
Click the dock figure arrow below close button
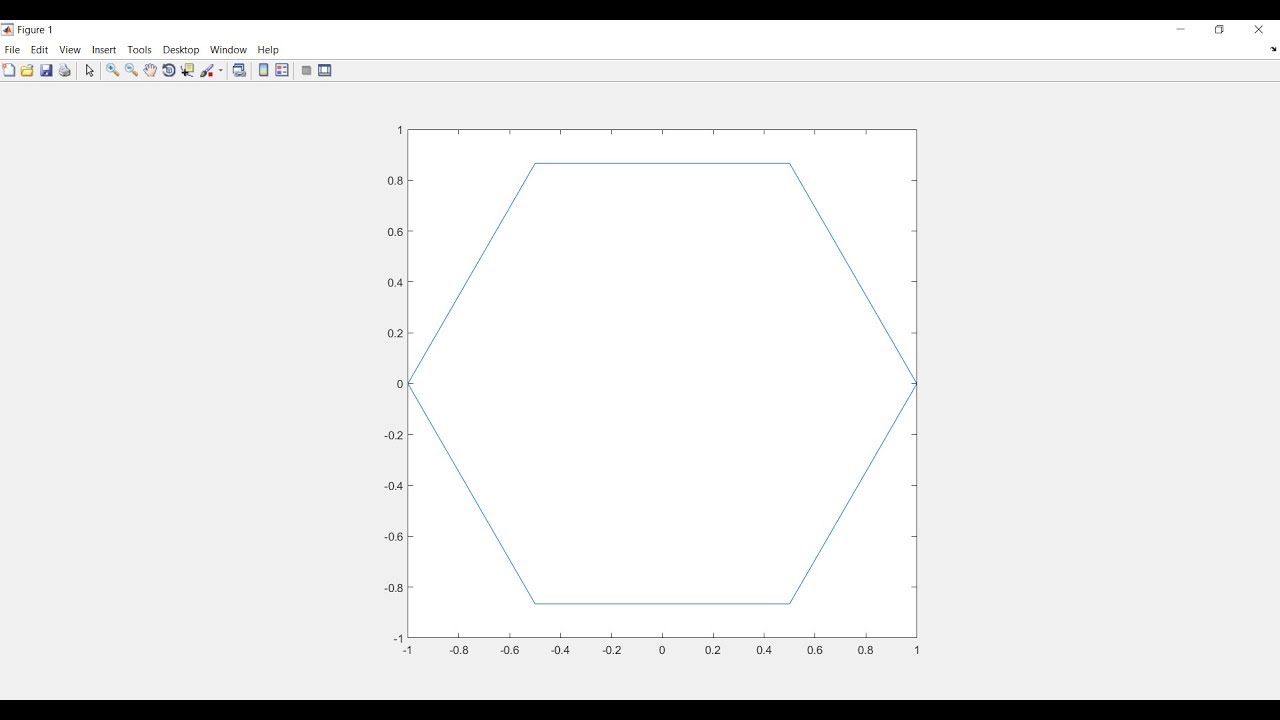pyautogui.click(x=1273, y=49)
